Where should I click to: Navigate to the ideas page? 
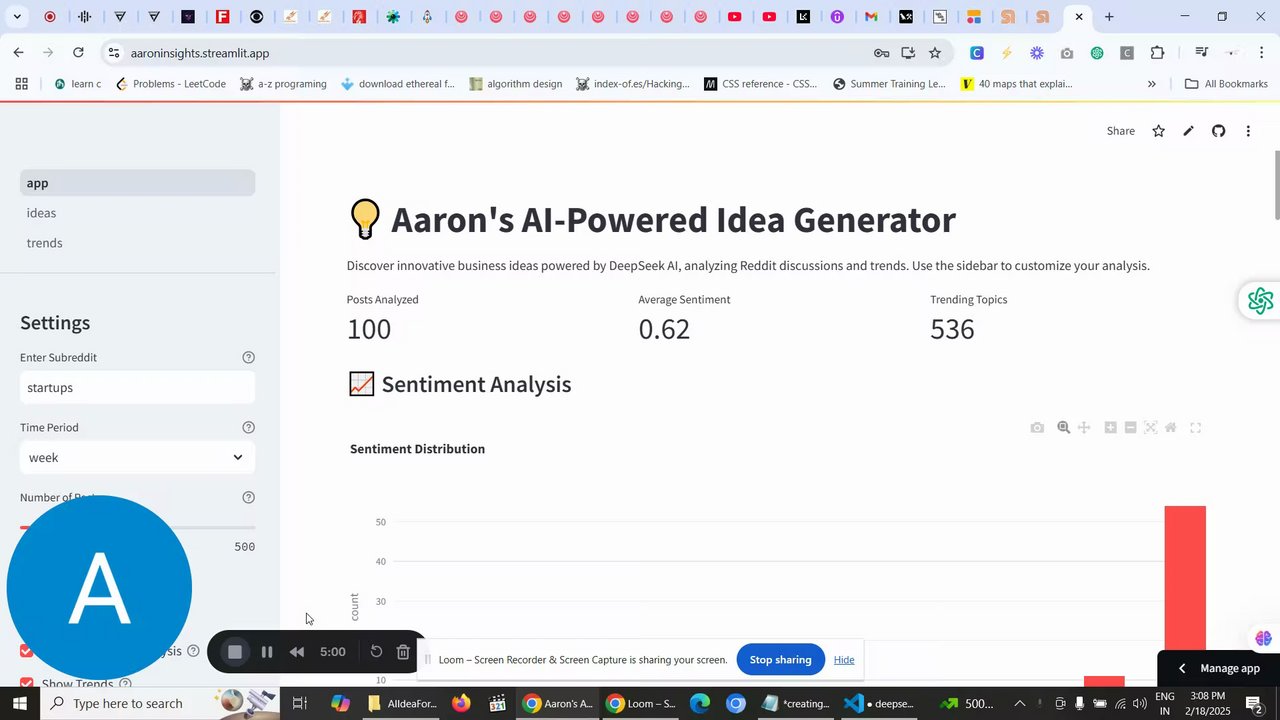point(137,213)
